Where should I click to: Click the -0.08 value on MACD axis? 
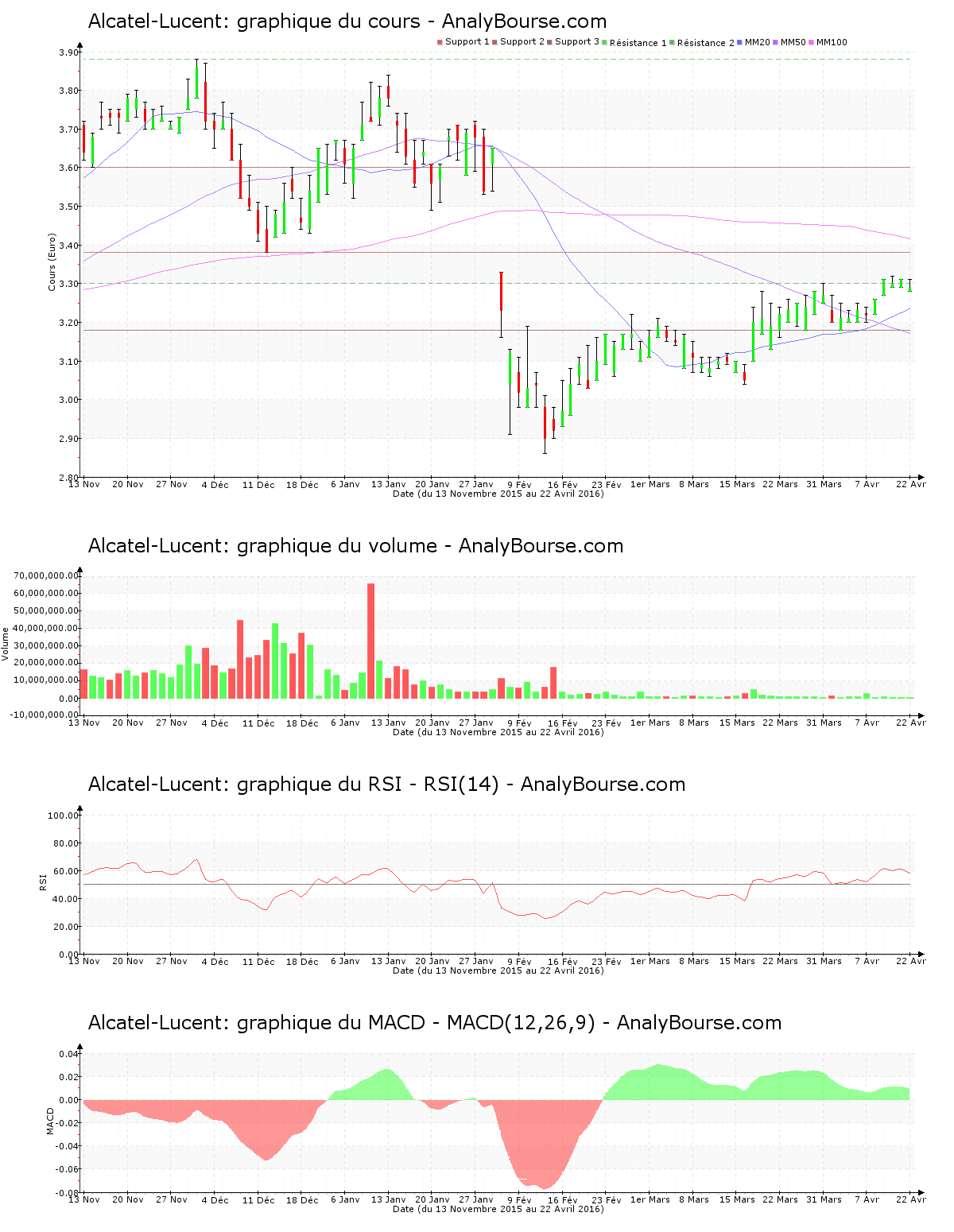68,1192
